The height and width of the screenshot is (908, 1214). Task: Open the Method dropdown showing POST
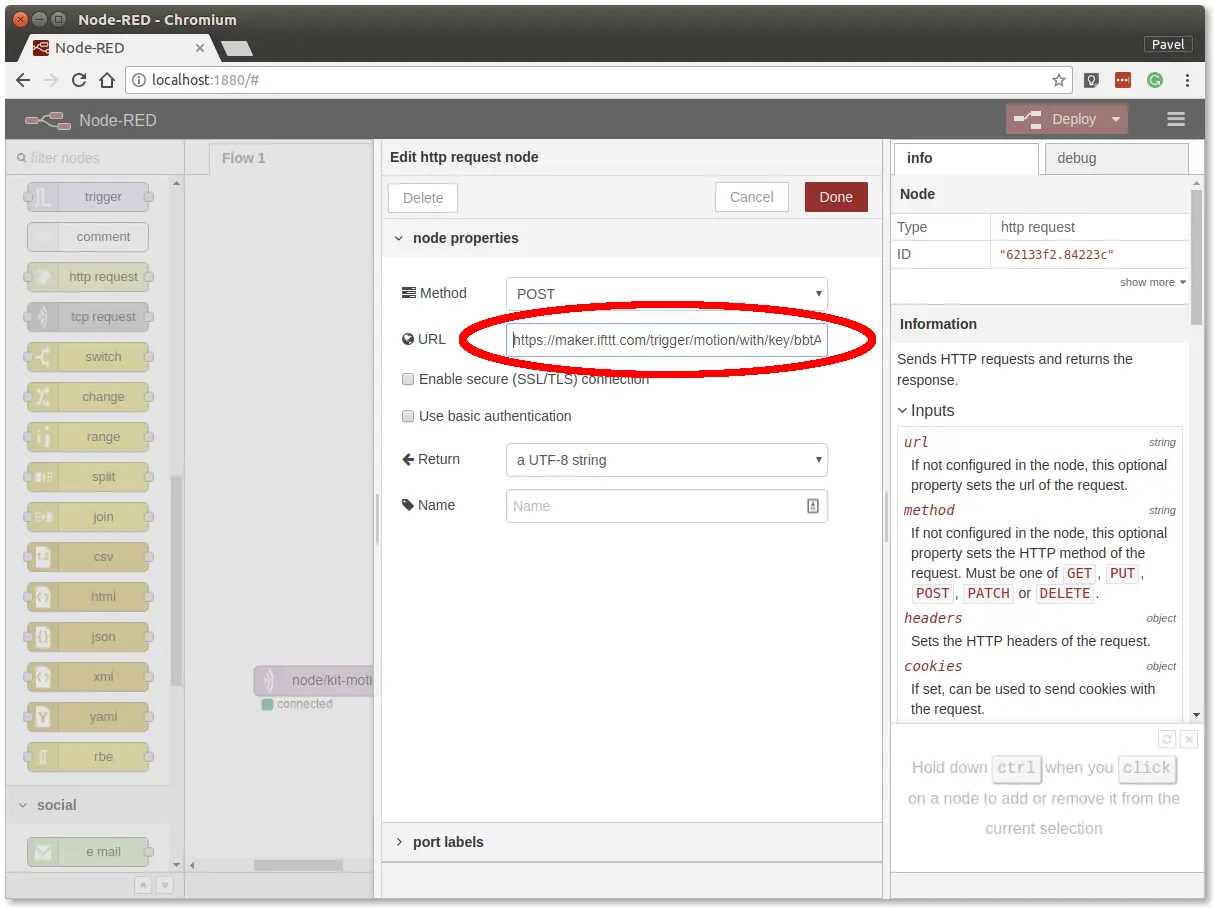pyautogui.click(x=667, y=294)
